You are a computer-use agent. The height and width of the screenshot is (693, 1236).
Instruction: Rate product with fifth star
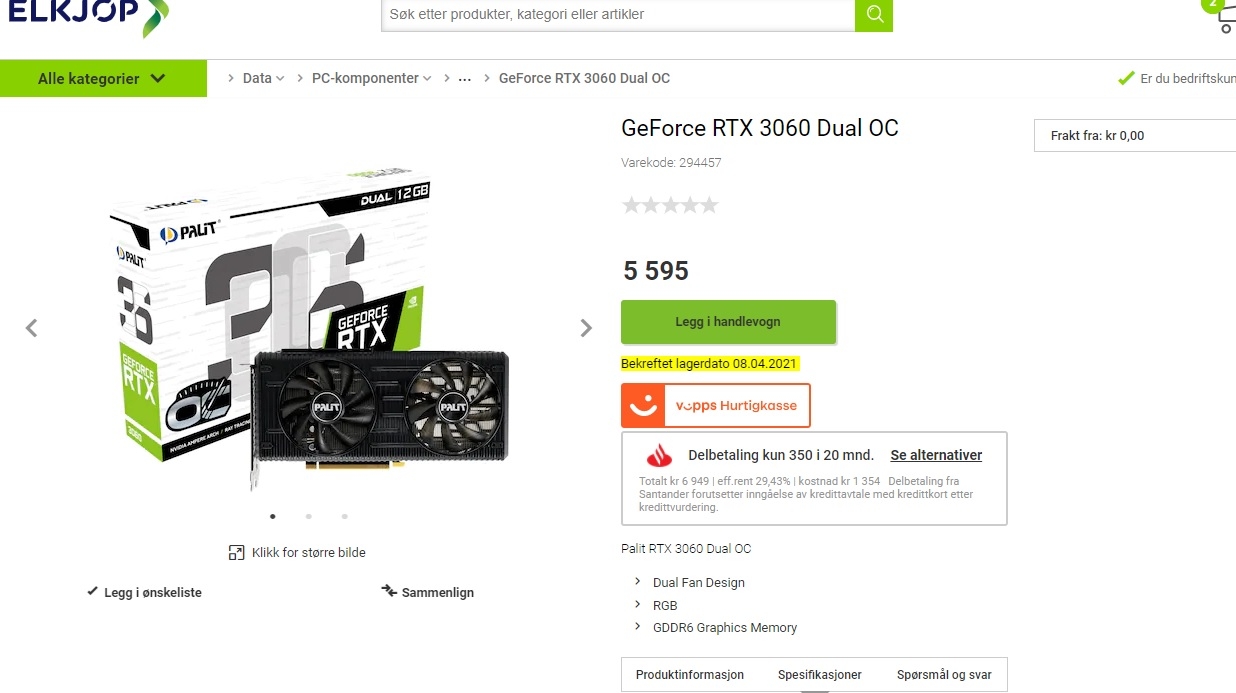(709, 205)
